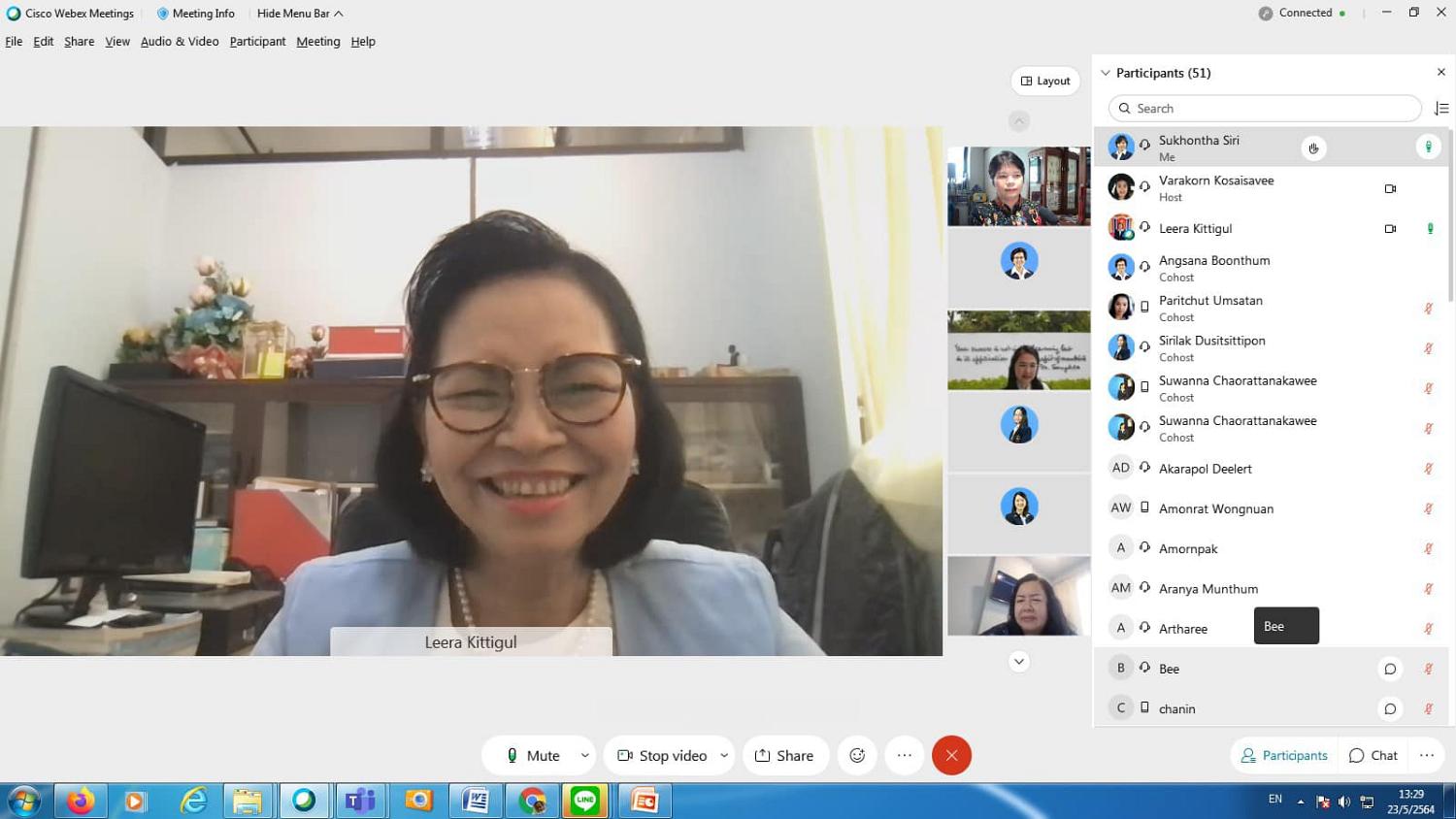Open audio options arrow next to Mute

584,755
